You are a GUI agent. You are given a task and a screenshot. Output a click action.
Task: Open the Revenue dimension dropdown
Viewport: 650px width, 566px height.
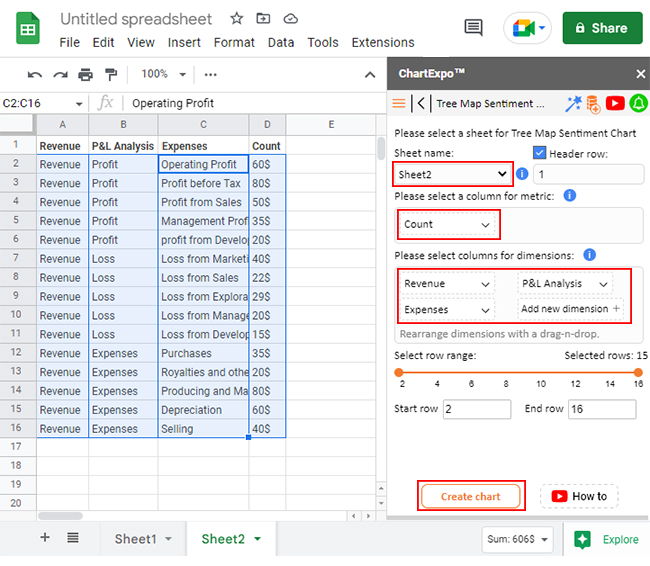click(448, 284)
